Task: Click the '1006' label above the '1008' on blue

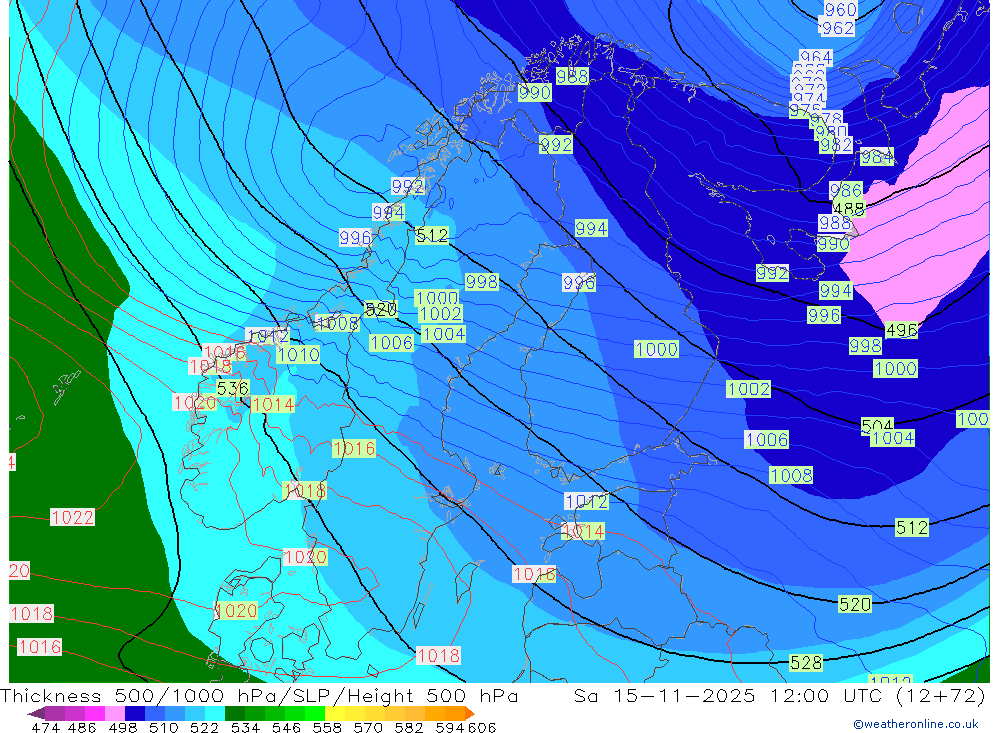Action: click(767, 440)
